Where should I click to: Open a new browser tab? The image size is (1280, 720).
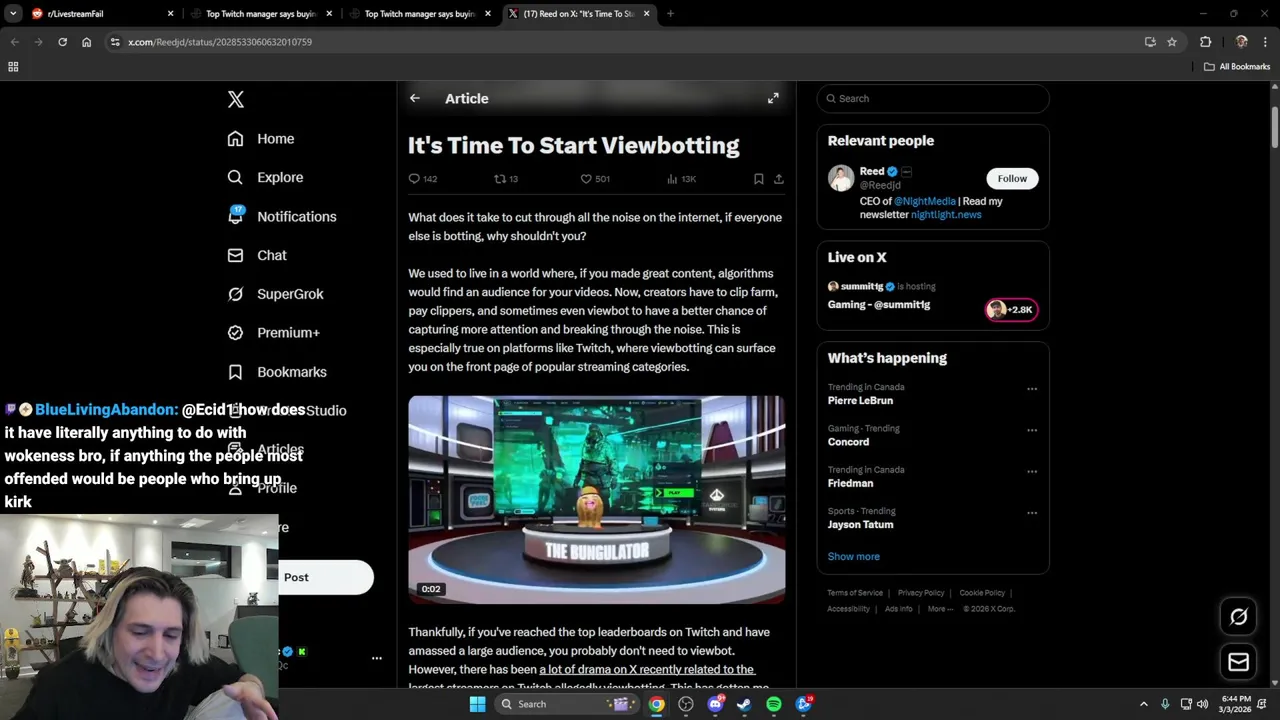(670, 14)
